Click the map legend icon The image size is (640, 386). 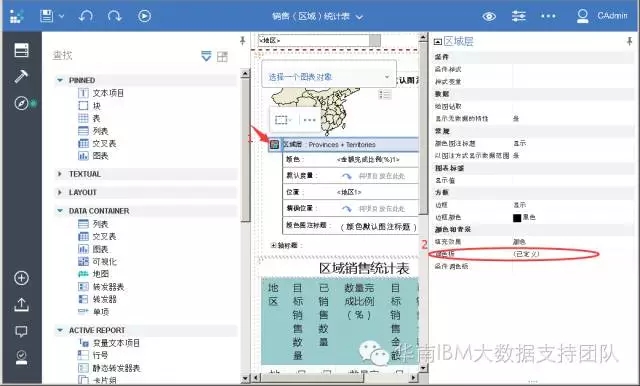384,95
